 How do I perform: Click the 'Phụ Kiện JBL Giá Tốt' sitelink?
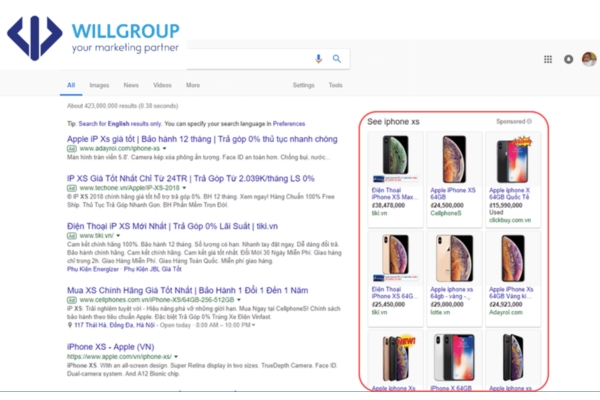152,269
